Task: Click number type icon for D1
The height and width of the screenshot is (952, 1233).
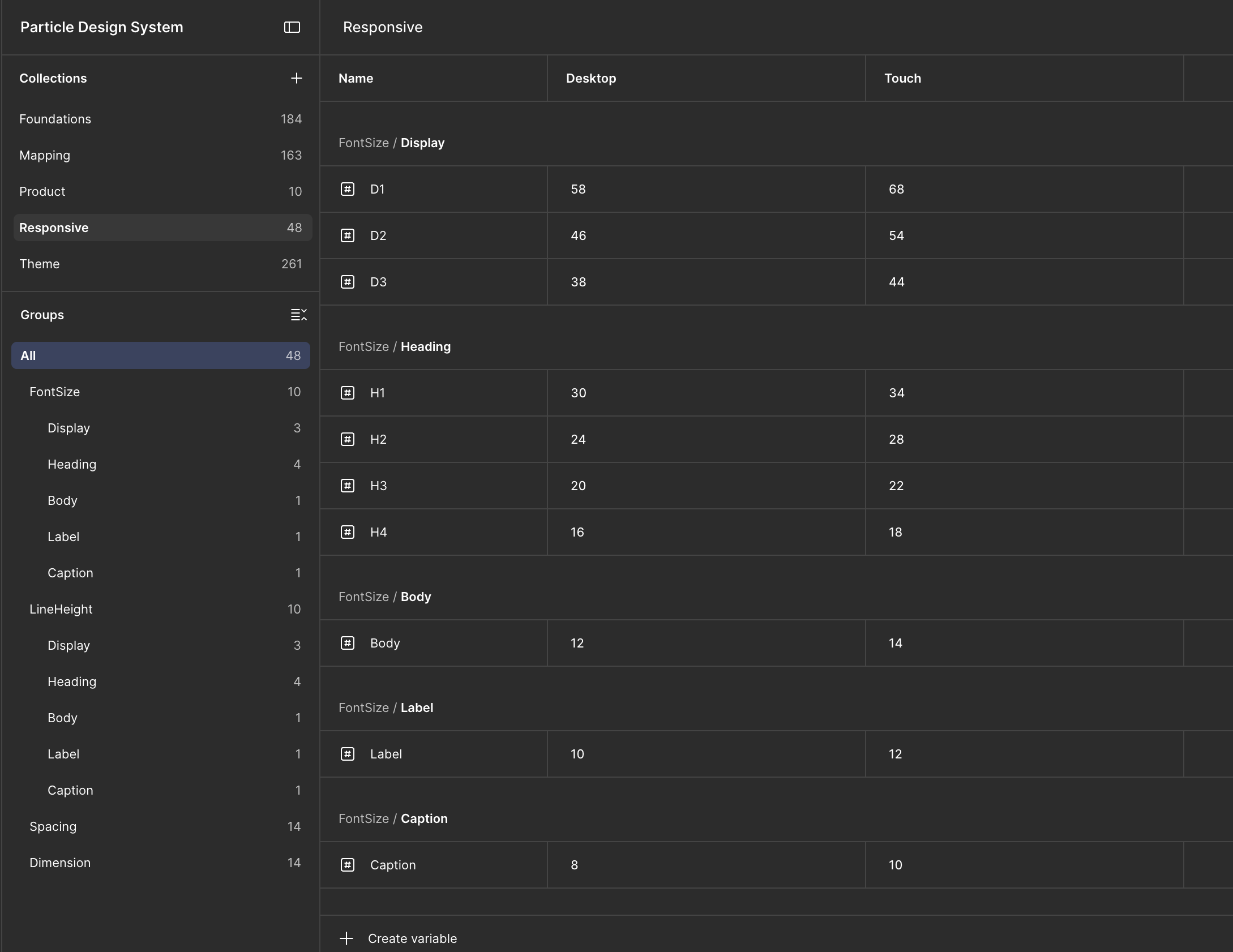Action: point(348,189)
